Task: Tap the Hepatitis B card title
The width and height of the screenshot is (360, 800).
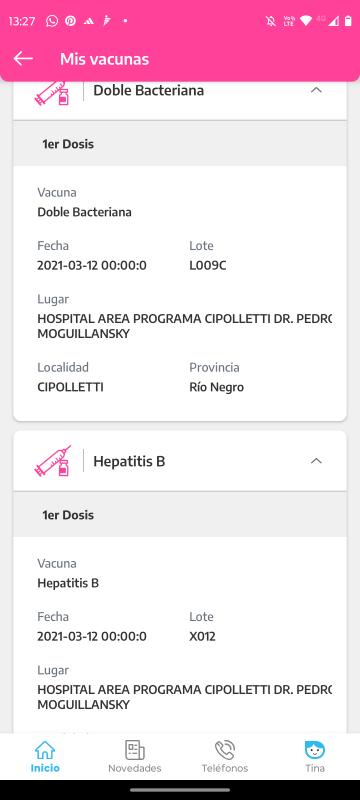Action: 129,461
